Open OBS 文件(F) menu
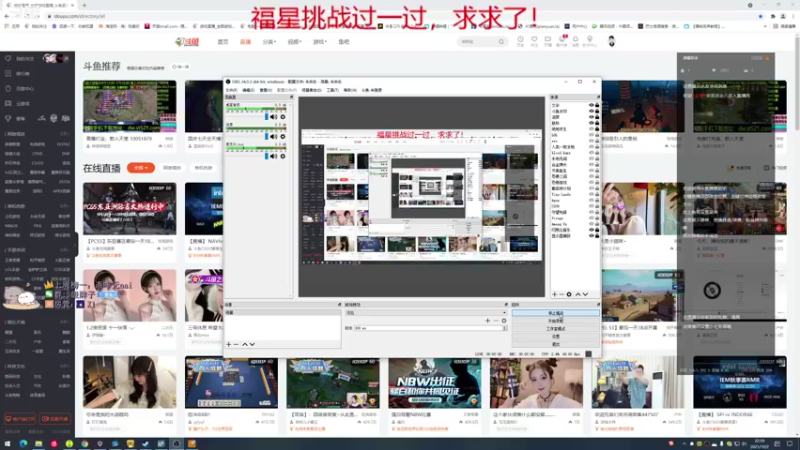The width and height of the screenshot is (800, 450). (231, 90)
